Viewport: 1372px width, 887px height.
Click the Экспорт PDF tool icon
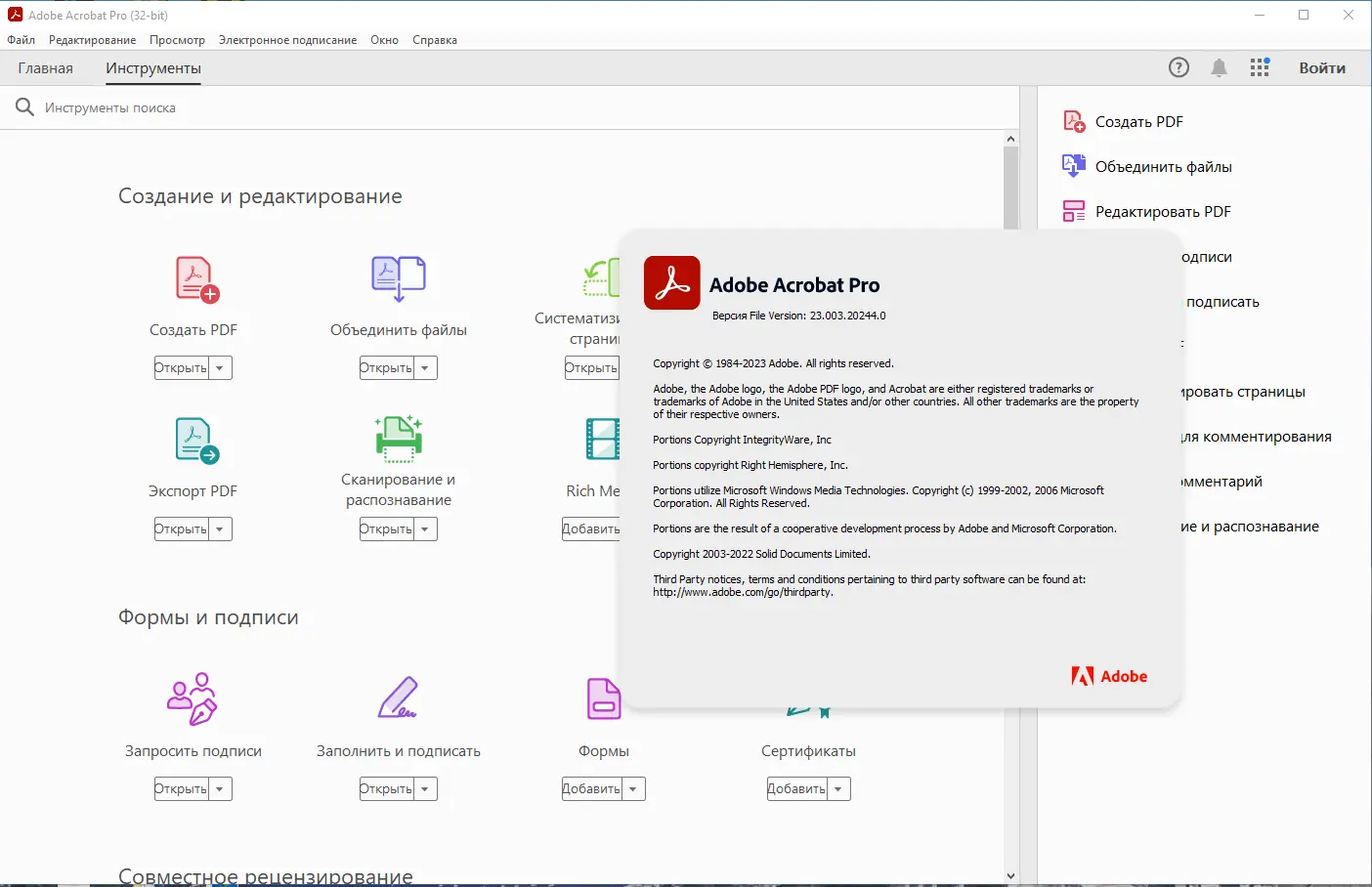(196, 441)
